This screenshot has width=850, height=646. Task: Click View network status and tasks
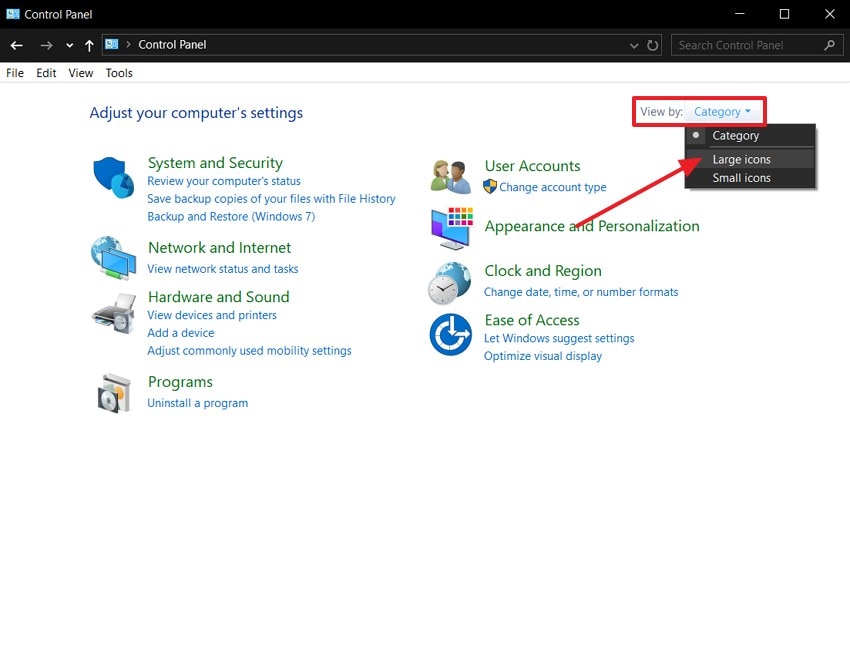pos(222,269)
